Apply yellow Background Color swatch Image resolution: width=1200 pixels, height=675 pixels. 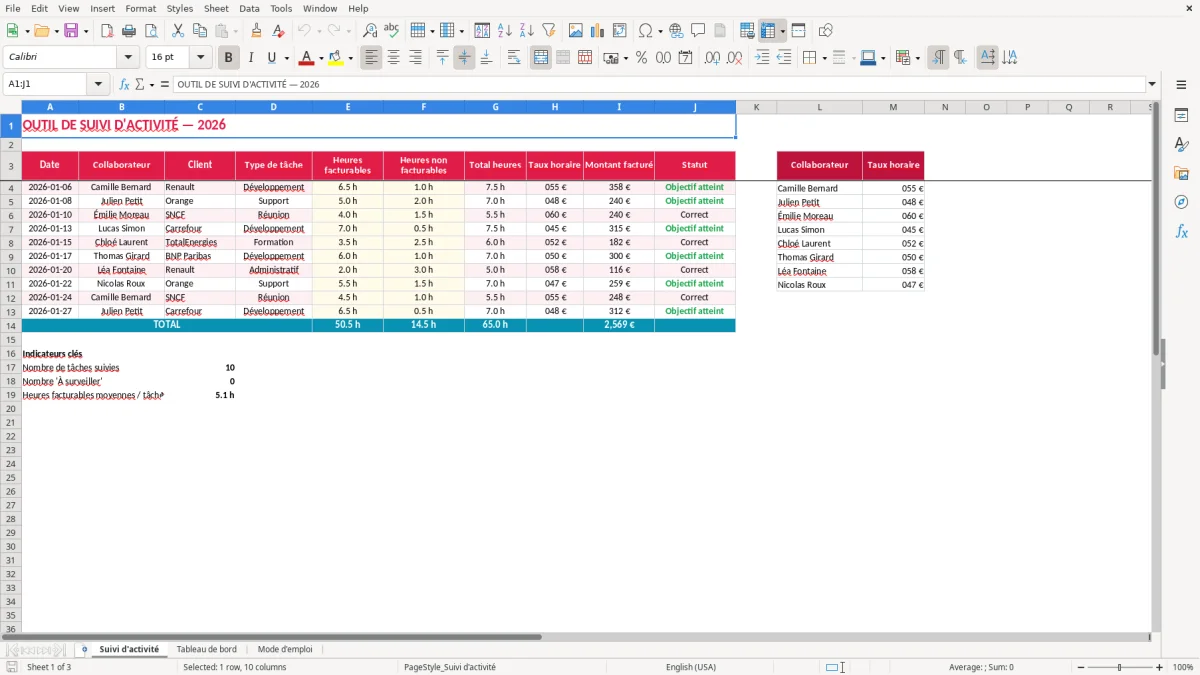pyautogui.click(x=336, y=58)
